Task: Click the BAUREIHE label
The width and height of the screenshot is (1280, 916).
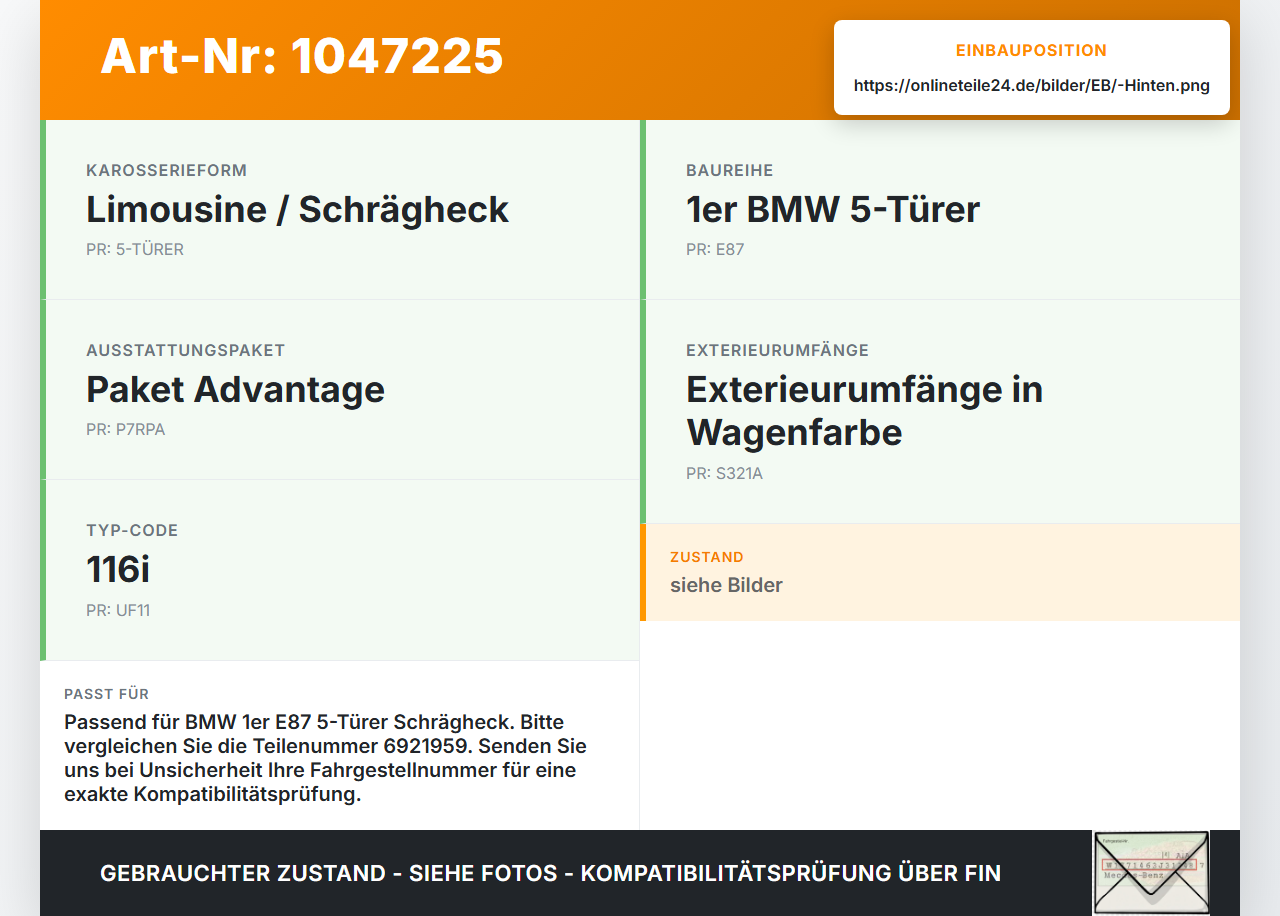Action: [729, 171]
